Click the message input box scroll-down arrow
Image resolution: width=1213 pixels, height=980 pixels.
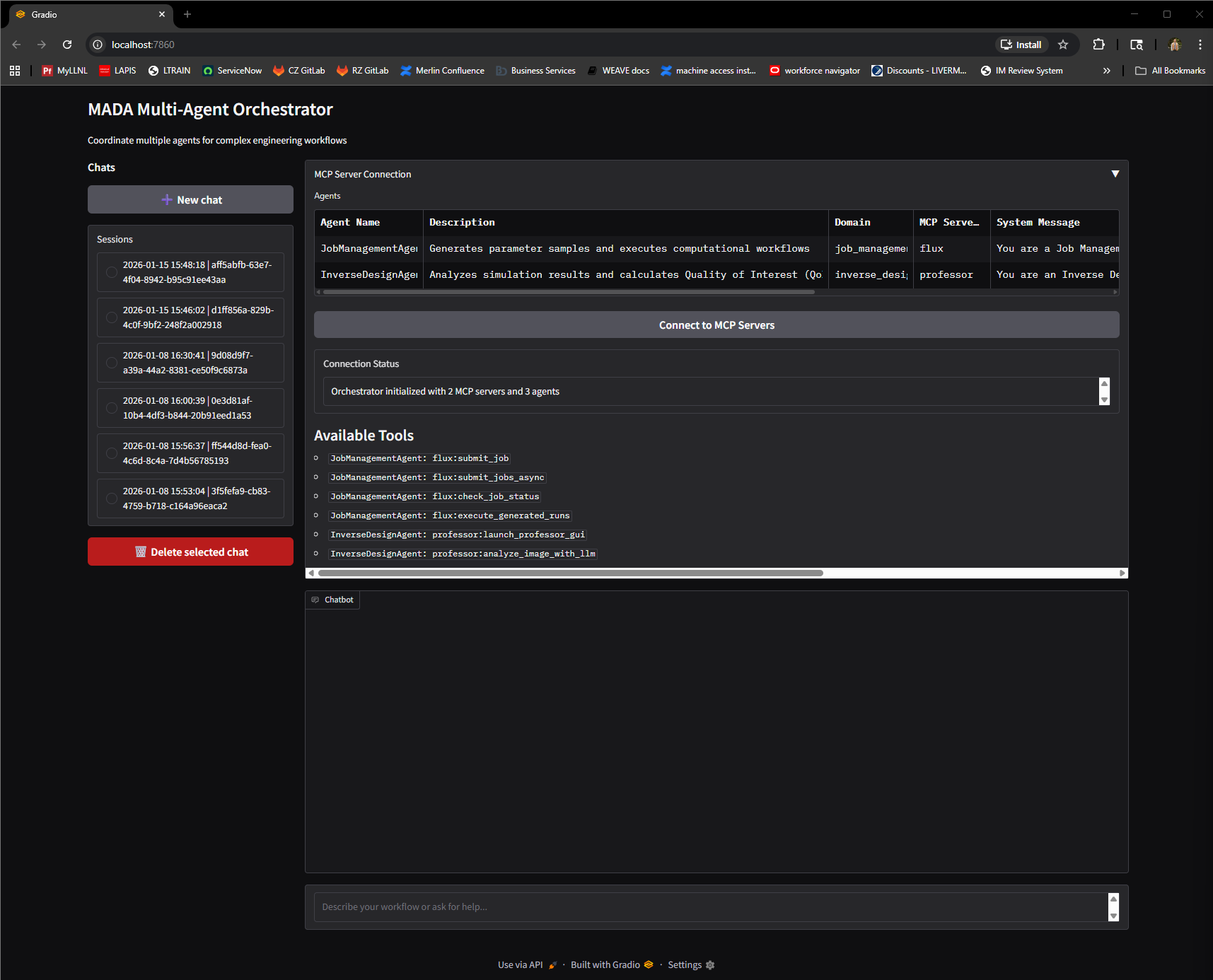(x=1113, y=916)
